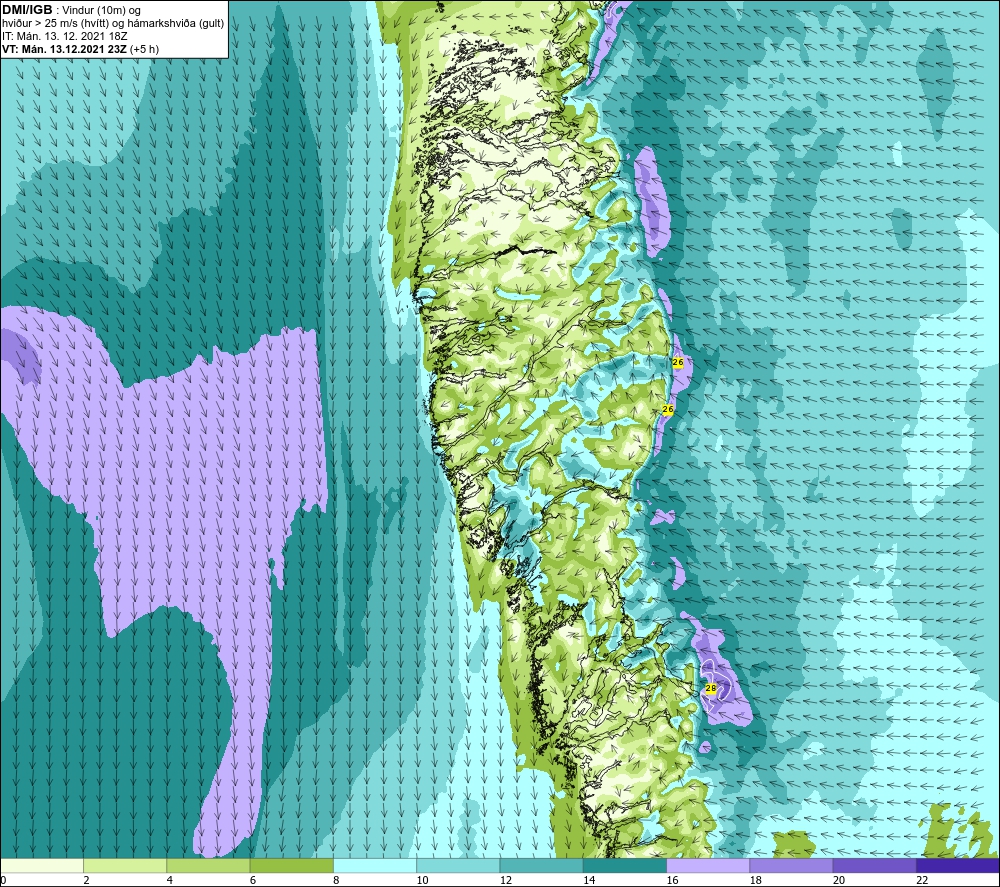Click the legend scale label '10'

coord(422,880)
